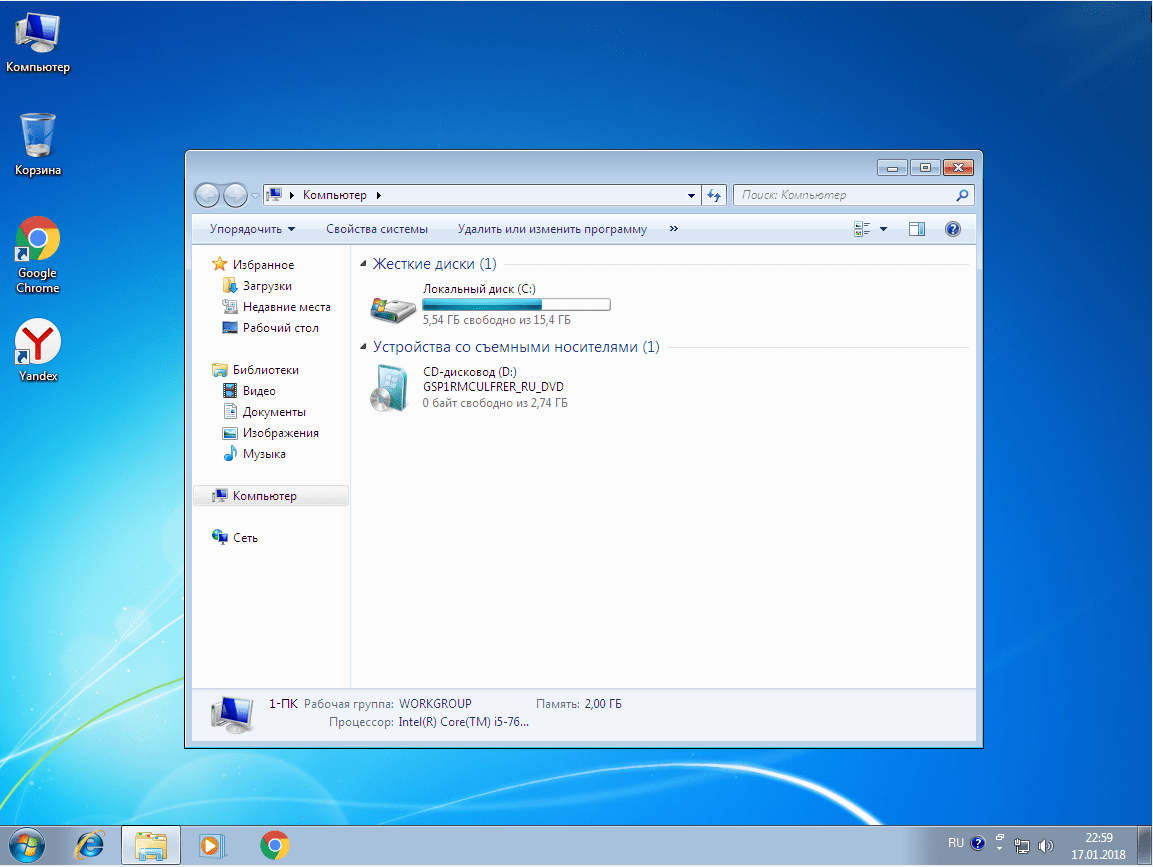Collapse Устройства со съемными носителями group
The height and width of the screenshot is (867, 1153).
(x=363, y=347)
